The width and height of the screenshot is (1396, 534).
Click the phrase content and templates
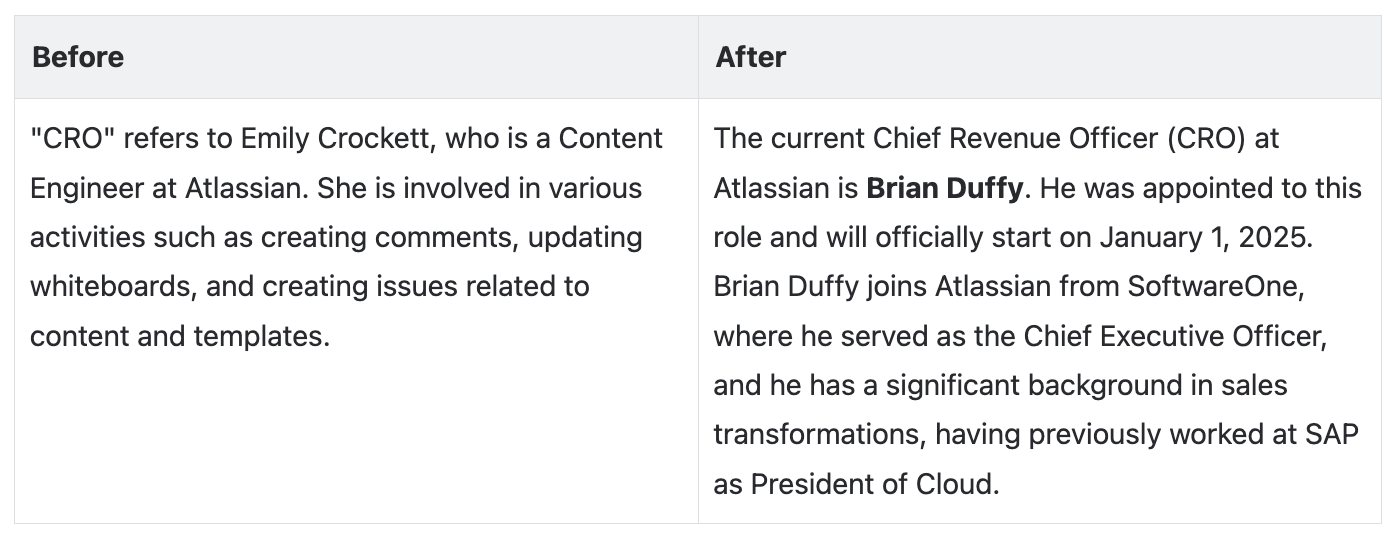click(x=179, y=336)
